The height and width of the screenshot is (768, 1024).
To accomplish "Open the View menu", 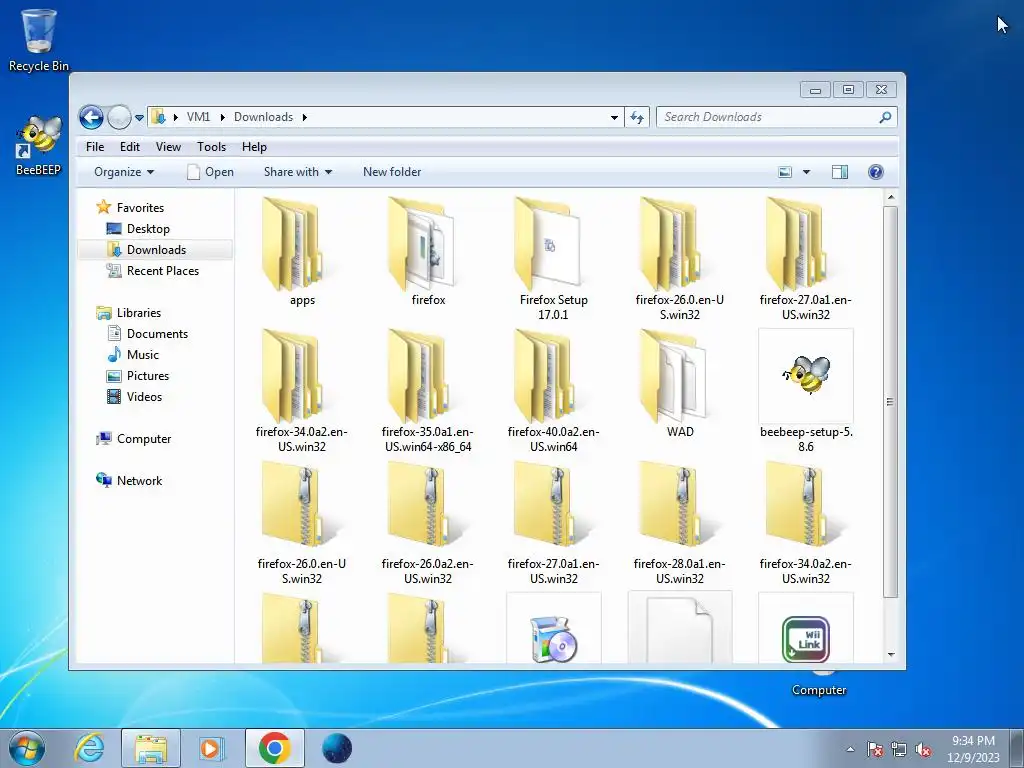I will pyautogui.click(x=168, y=147).
